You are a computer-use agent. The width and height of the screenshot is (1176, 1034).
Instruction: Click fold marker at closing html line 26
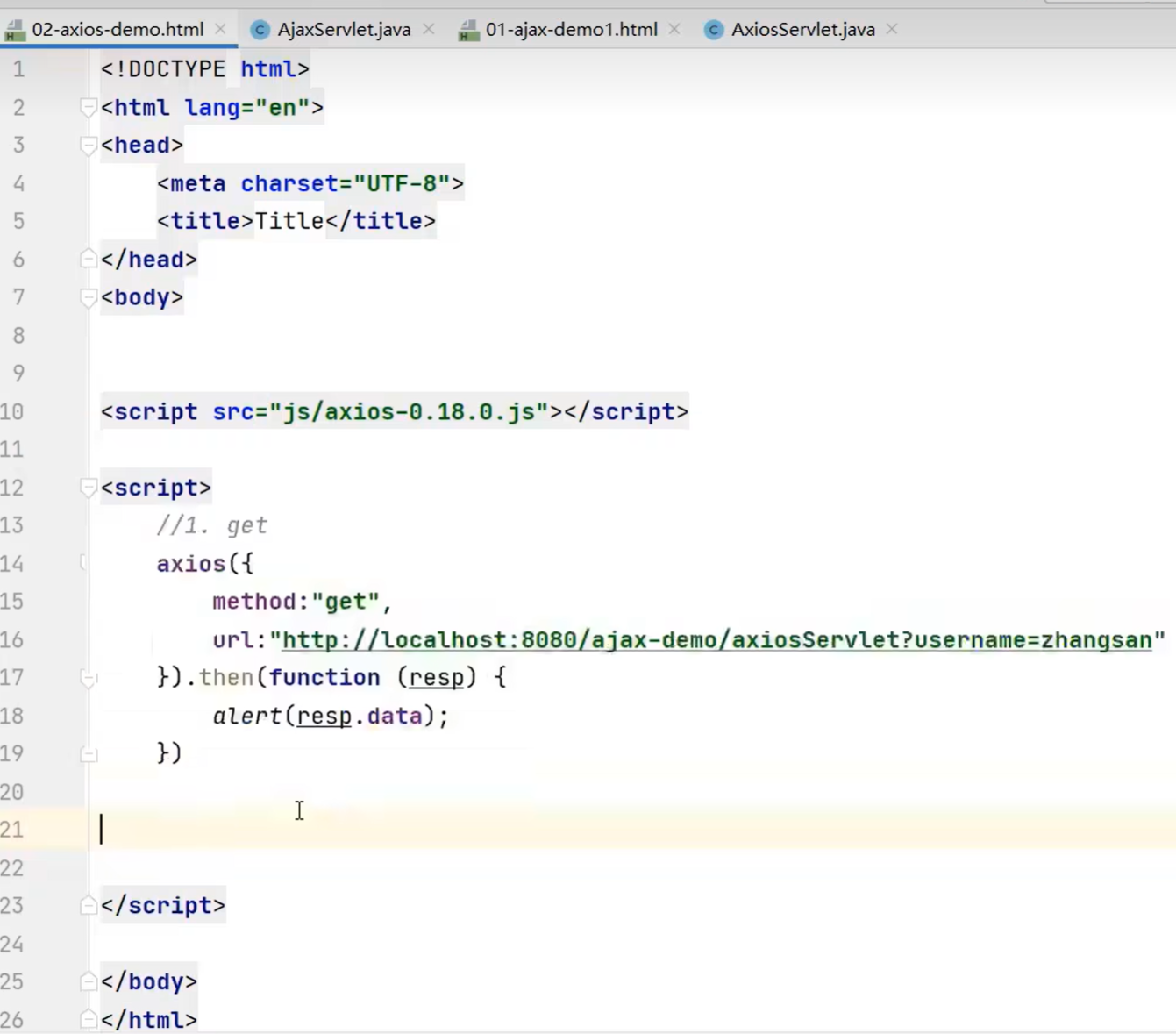coord(88,1020)
